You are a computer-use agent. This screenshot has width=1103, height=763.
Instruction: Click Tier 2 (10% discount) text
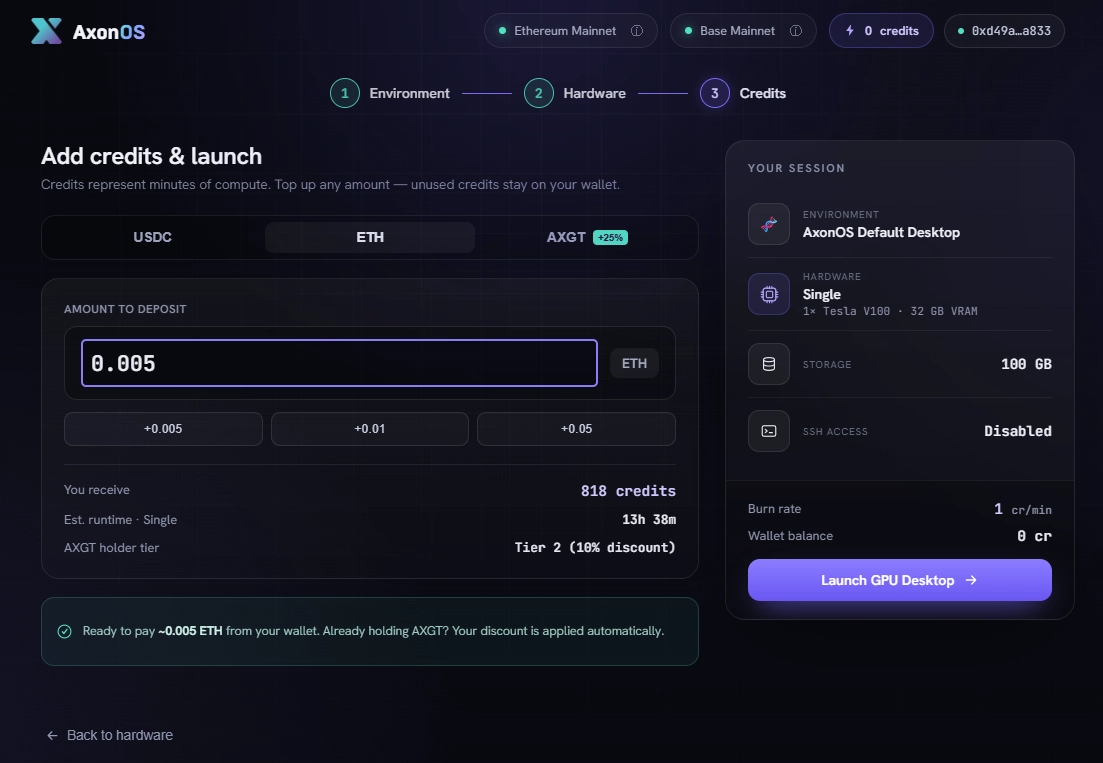pyautogui.click(x=595, y=548)
